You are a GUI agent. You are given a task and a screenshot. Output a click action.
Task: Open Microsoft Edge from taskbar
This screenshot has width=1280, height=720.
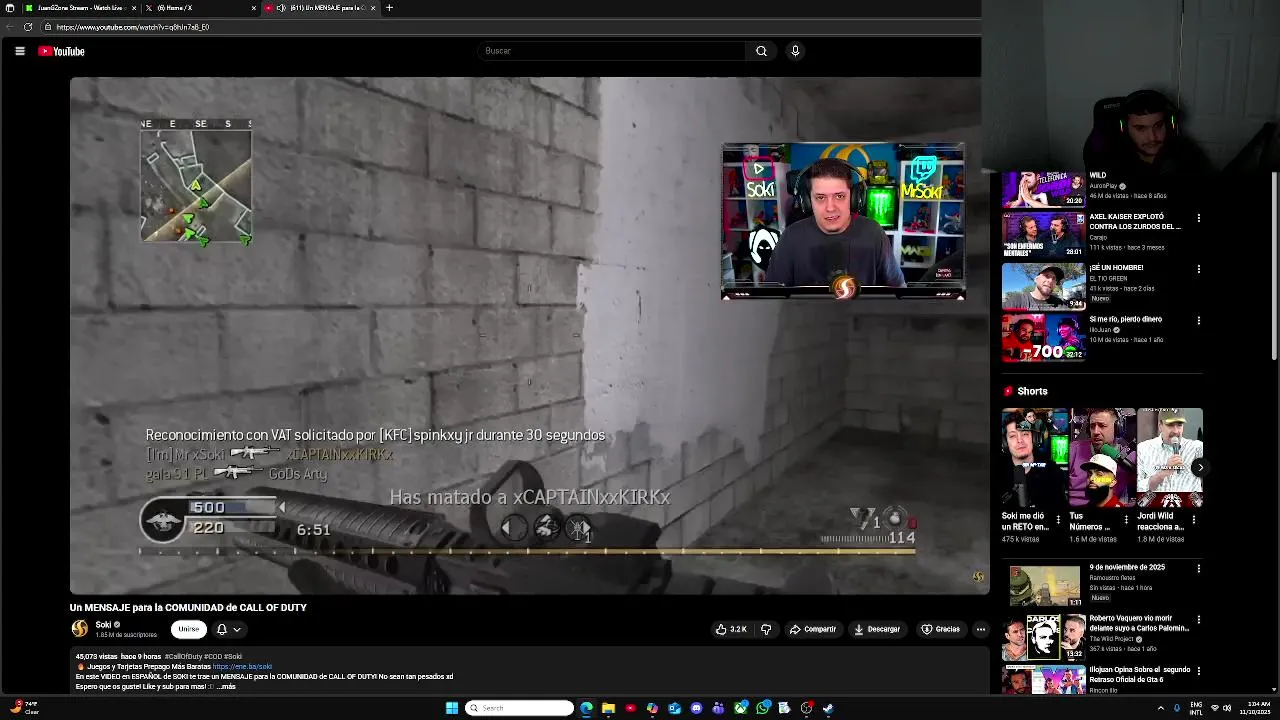click(586, 708)
